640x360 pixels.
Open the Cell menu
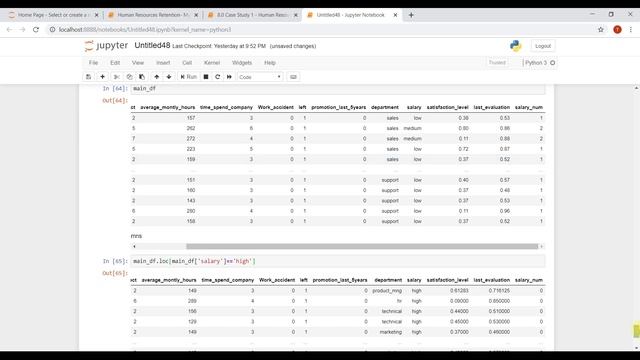[187, 63]
